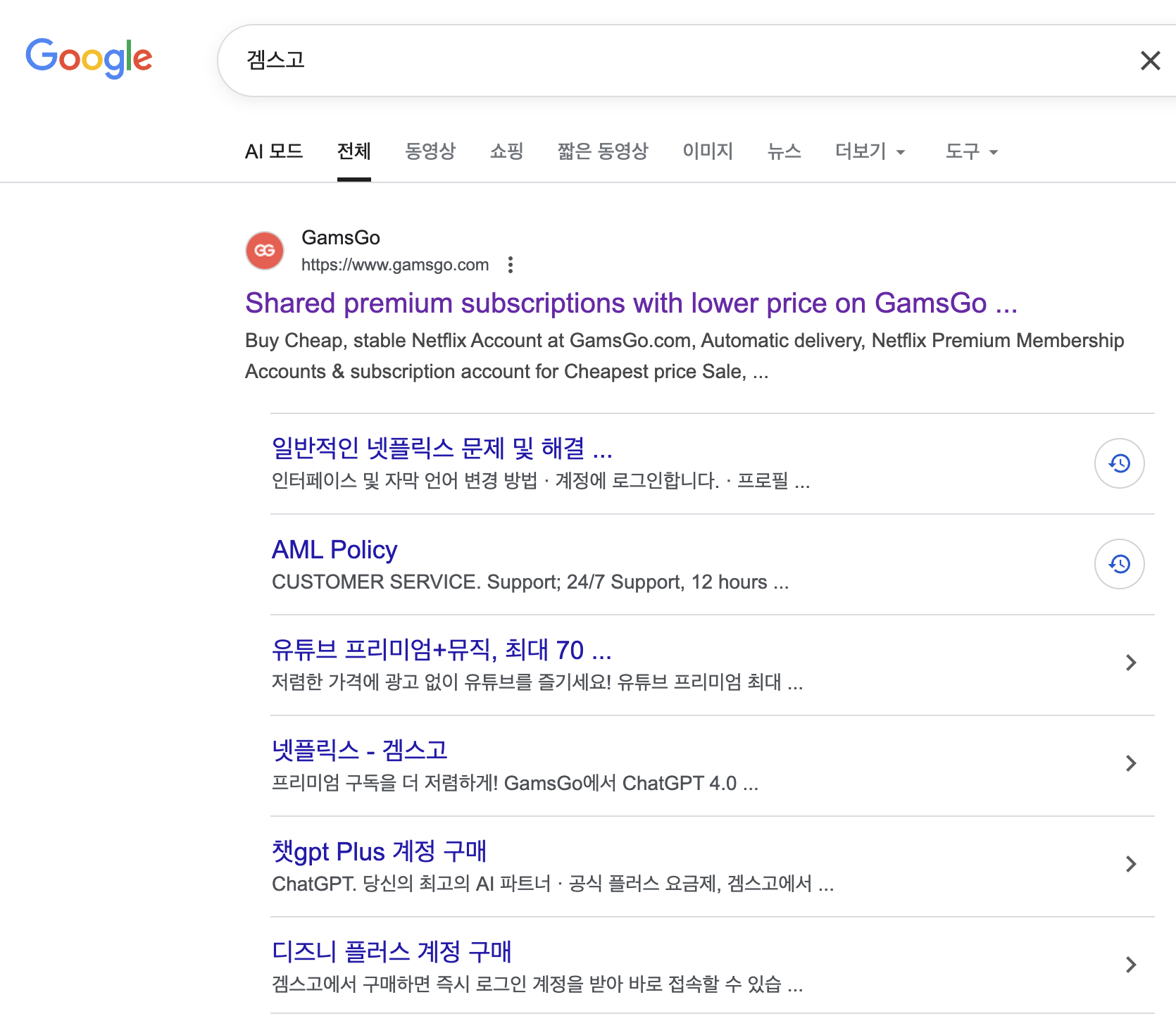This screenshot has height=1021, width=1176.
Task: Click the chevron on the 유튜브 프리미엄 row
Action: (1131, 663)
